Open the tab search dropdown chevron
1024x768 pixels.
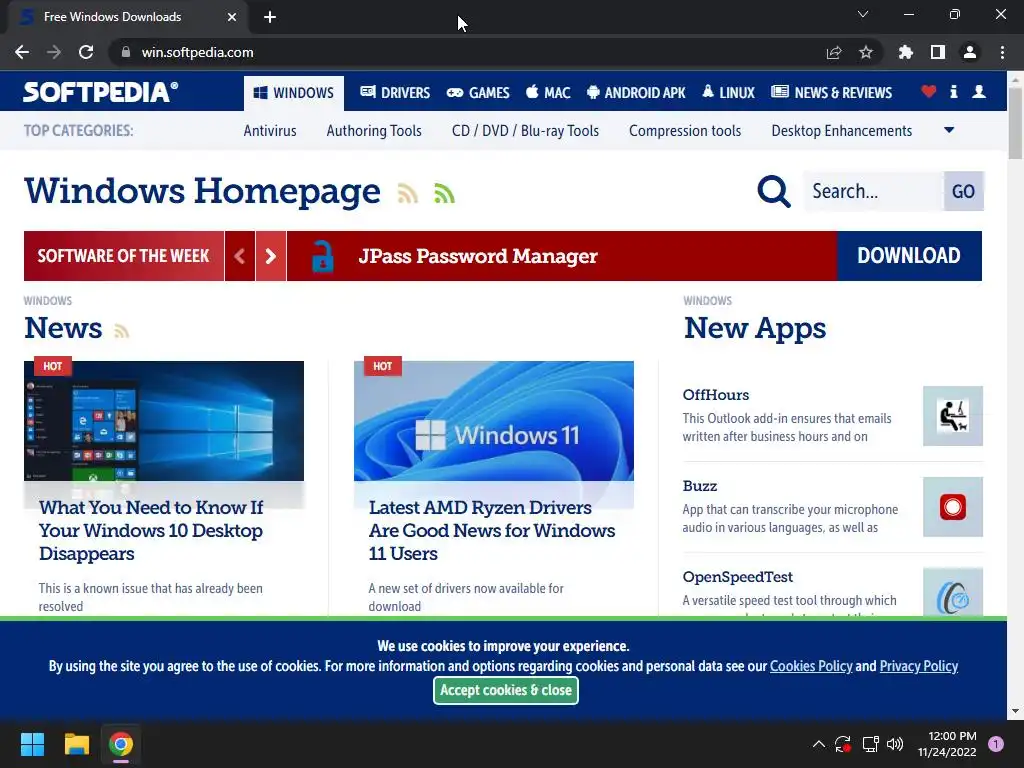(x=863, y=14)
